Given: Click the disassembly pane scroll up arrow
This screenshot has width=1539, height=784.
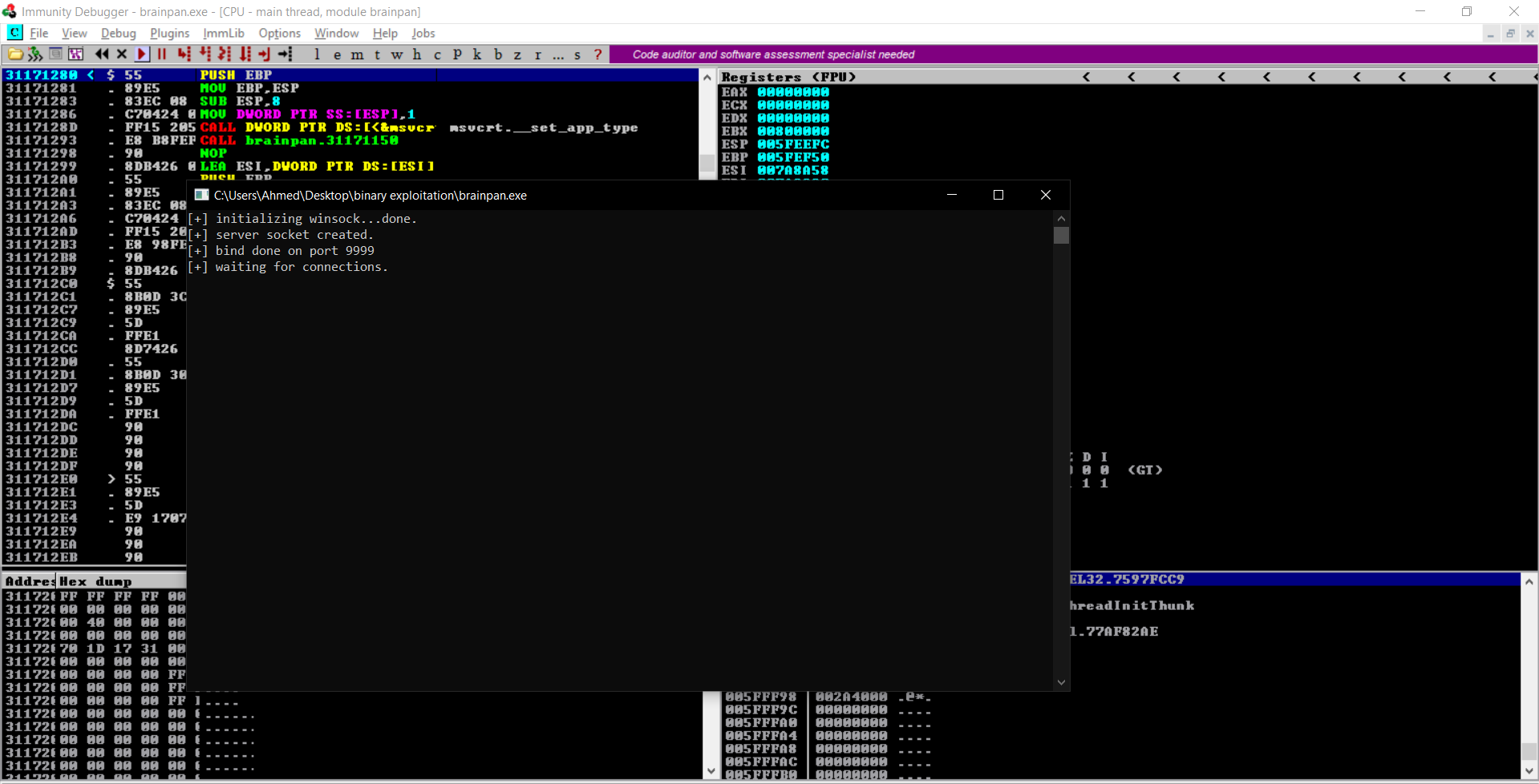Looking at the screenshot, I should pos(707,78).
